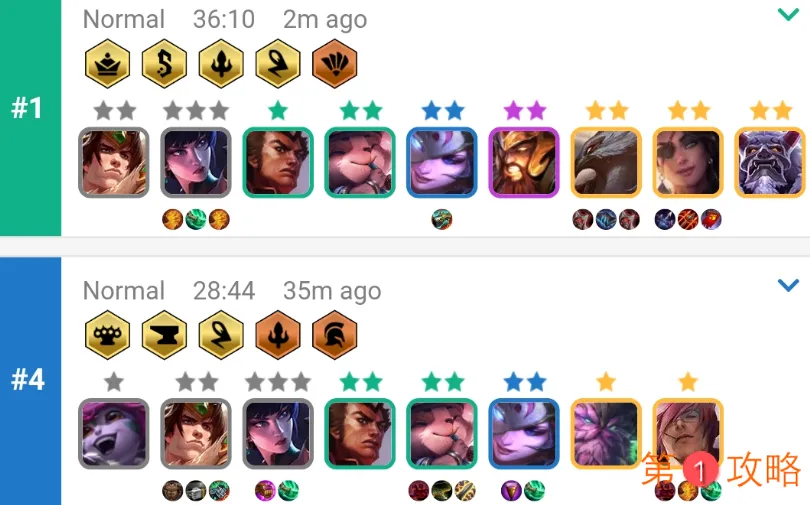This screenshot has width=810, height=505.
Task: Select the gold-bordered dark raven-like champion portrait
Action: 606,163
